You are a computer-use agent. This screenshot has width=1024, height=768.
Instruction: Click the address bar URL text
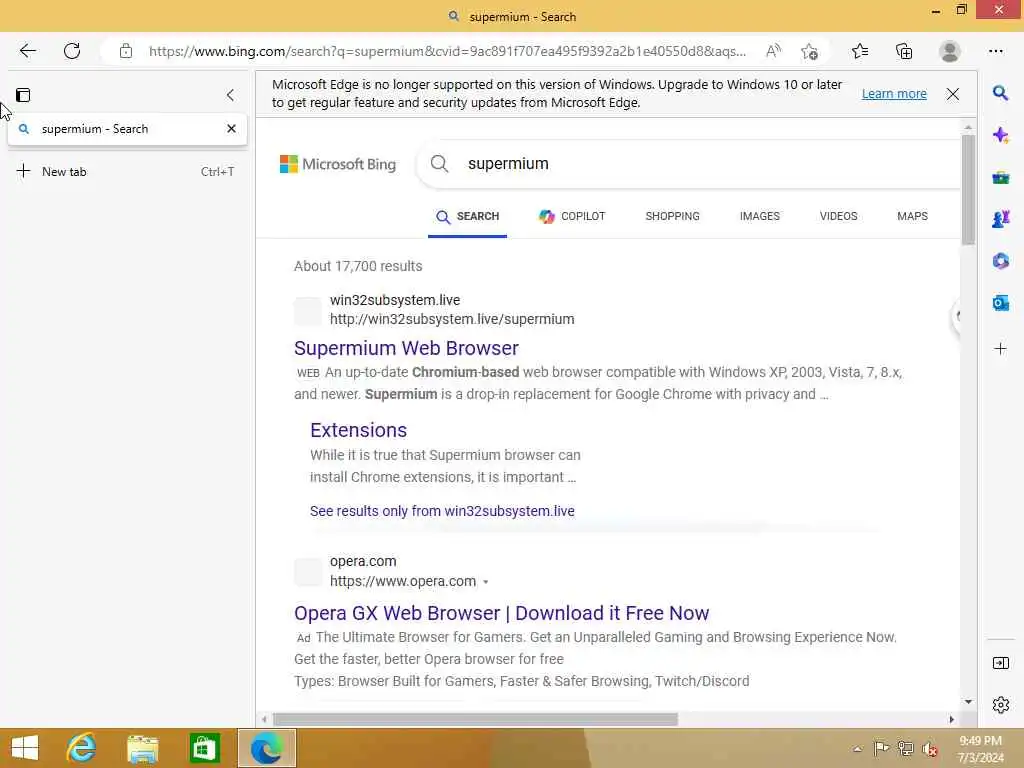pyautogui.click(x=447, y=51)
